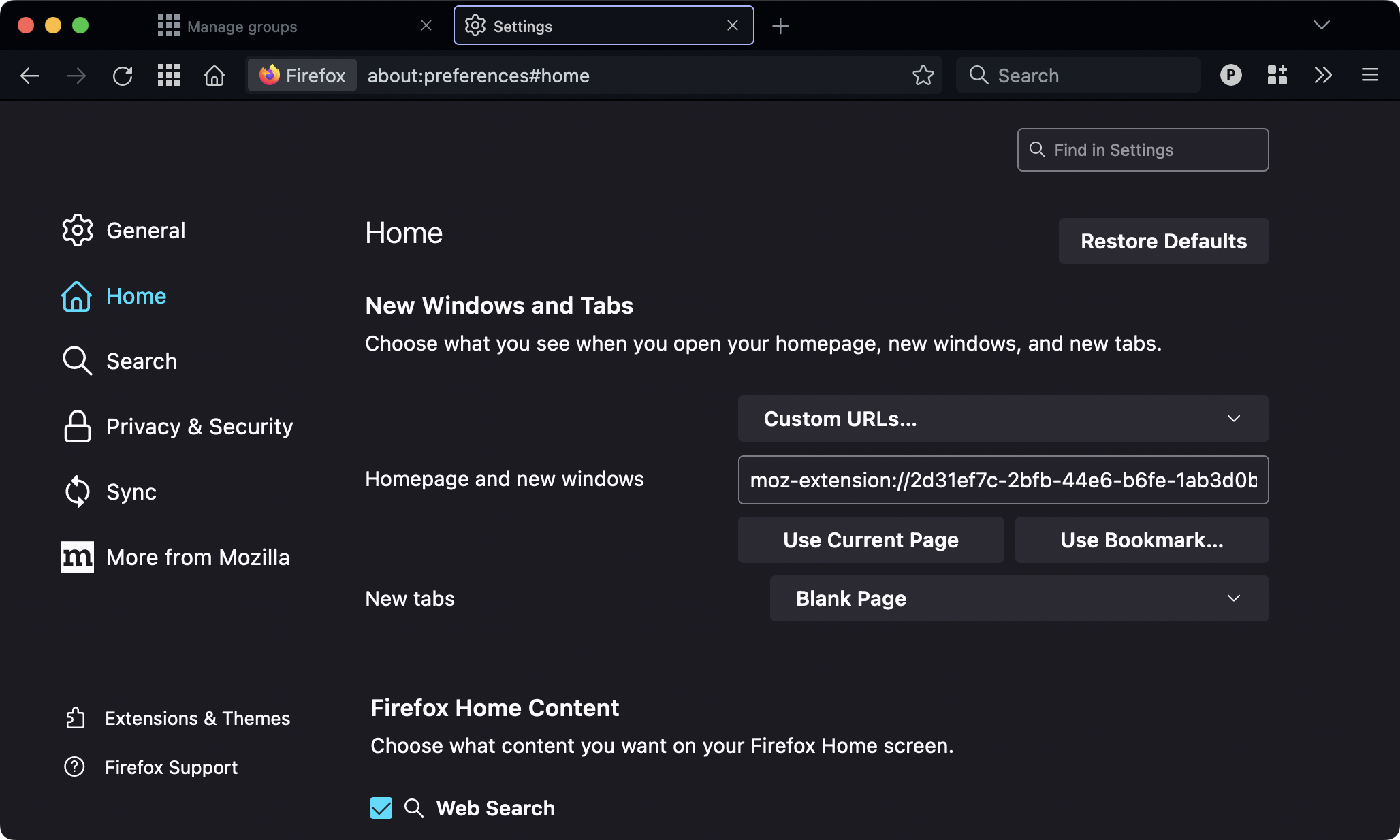Bookmark this page with the star icon
Viewport: 1400px width, 840px height.
[x=923, y=76]
